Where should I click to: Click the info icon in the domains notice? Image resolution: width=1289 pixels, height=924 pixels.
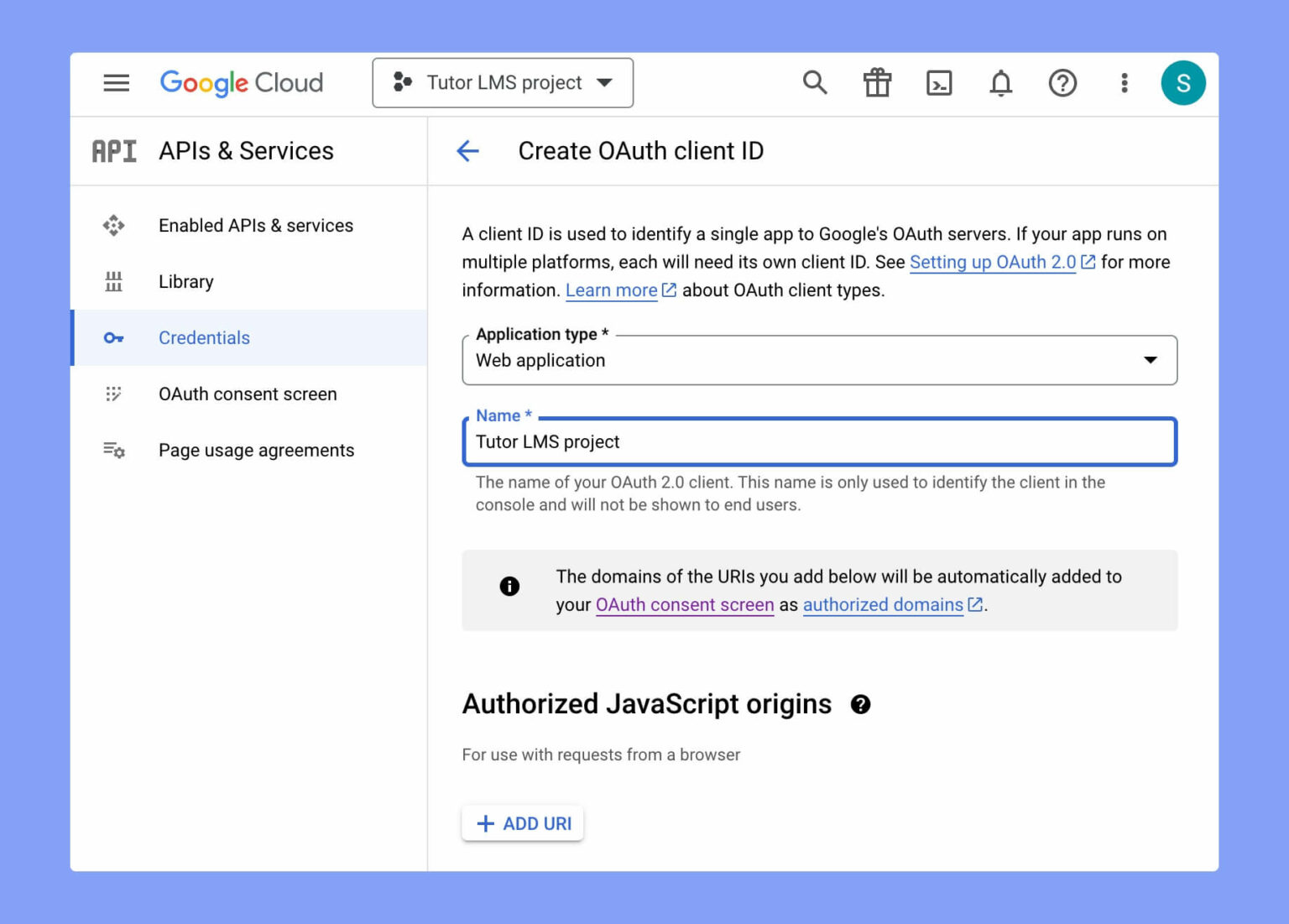click(x=509, y=587)
